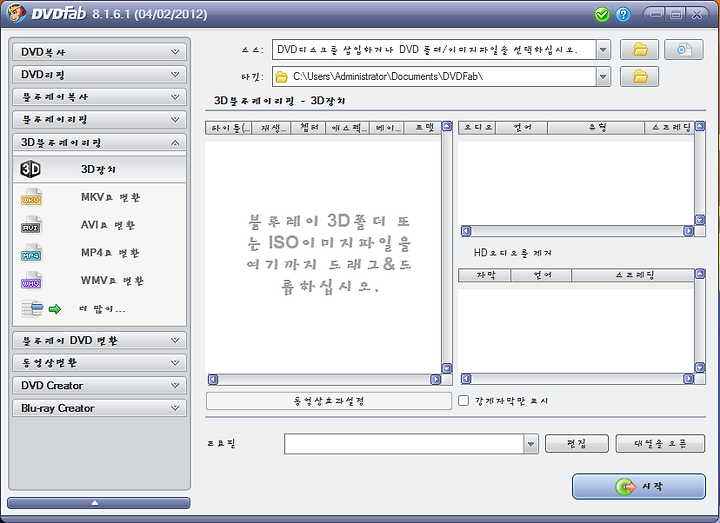Click audio list scroll-right arrow
720x523 pixels.
coord(688,231)
